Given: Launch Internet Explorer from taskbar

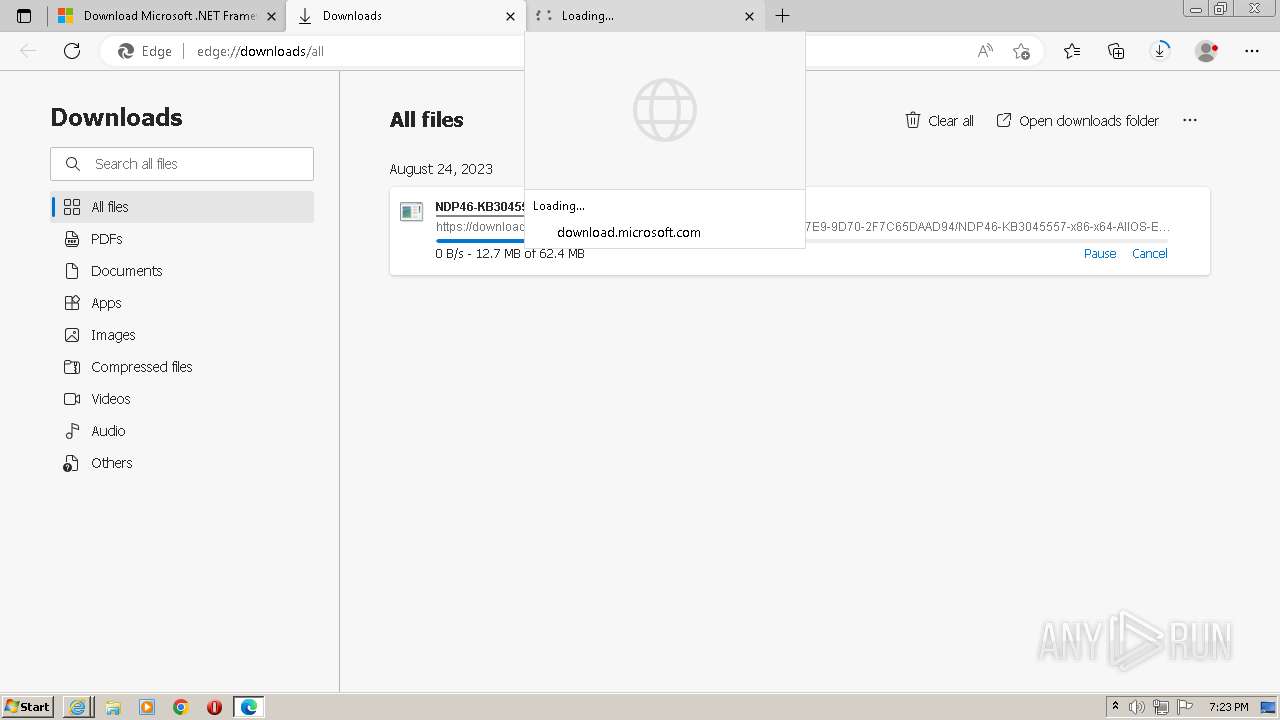Looking at the screenshot, I should pos(78,707).
